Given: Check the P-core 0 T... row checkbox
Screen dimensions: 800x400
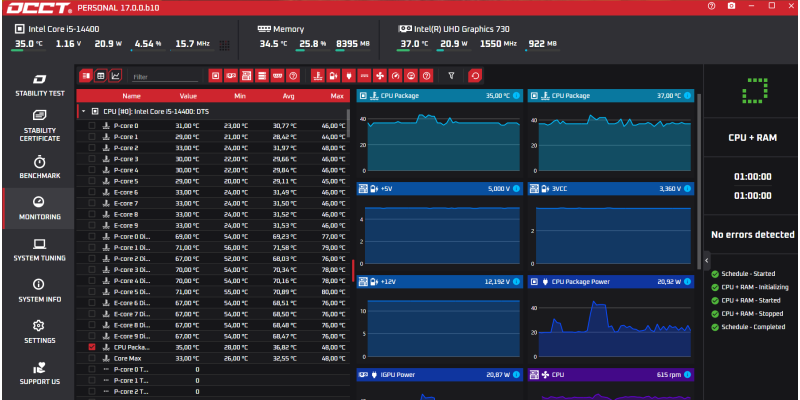Looking at the screenshot, I should point(92,369).
